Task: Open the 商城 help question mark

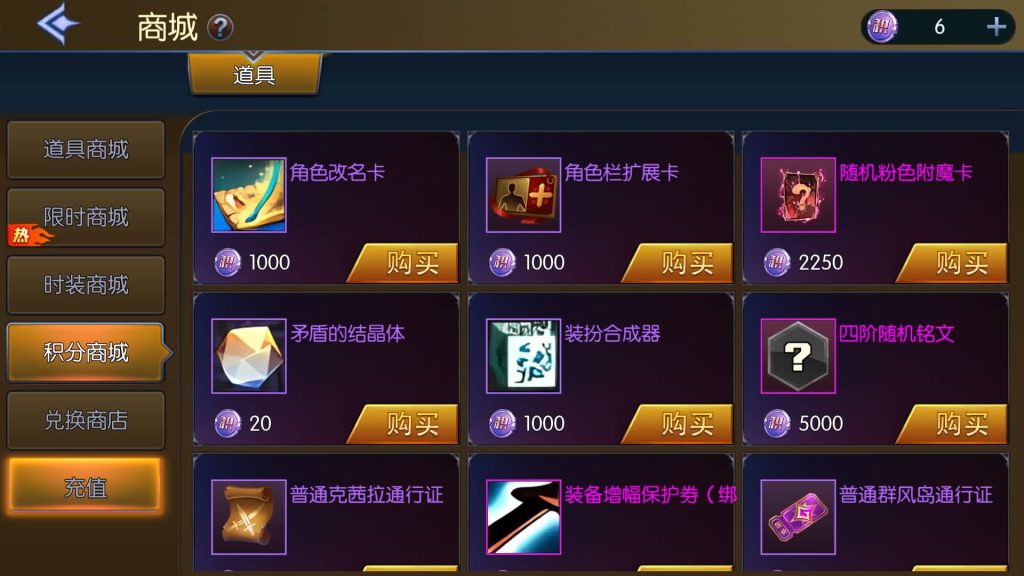Action: (x=220, y=27)
